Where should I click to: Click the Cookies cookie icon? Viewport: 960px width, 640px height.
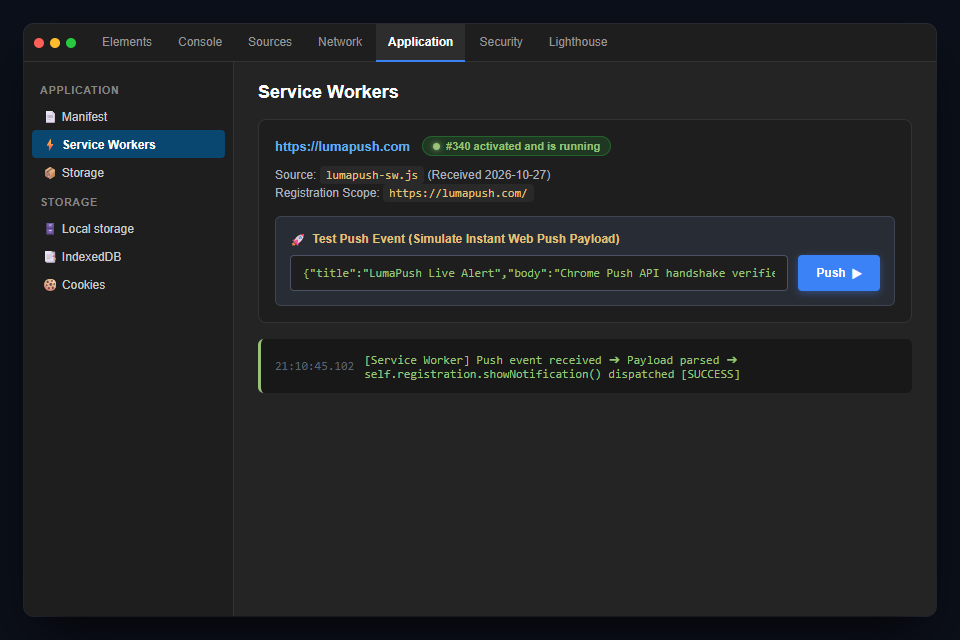click(x=50, y=285)
